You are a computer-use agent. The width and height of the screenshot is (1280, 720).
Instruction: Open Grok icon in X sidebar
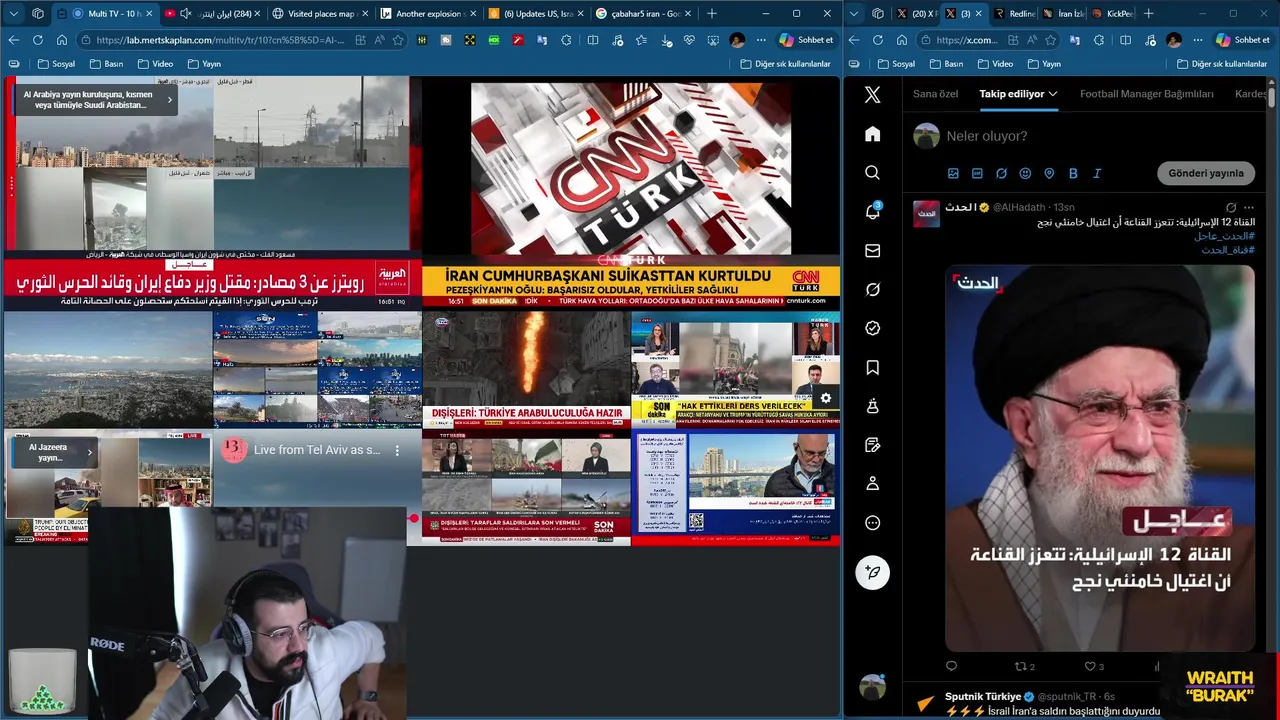coord(872,289)
